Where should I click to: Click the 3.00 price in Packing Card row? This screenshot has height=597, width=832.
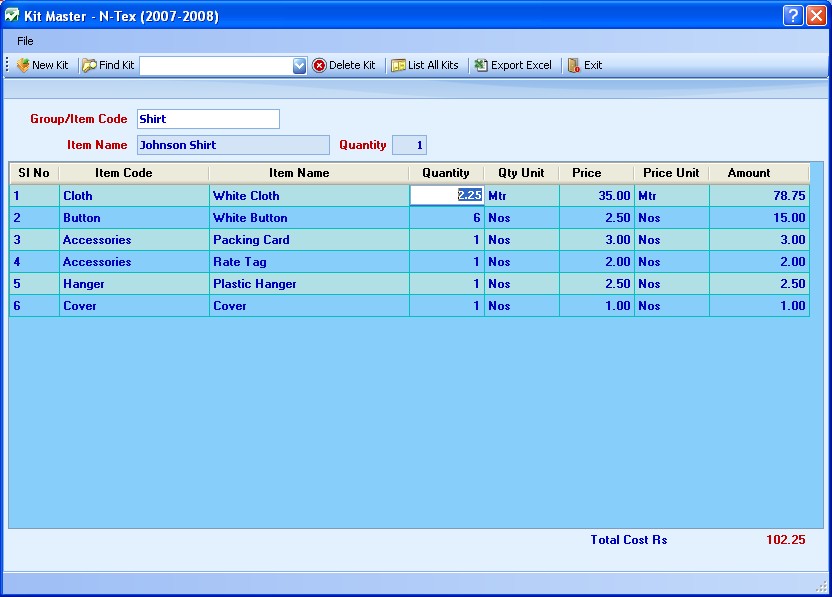click(597, 240)
